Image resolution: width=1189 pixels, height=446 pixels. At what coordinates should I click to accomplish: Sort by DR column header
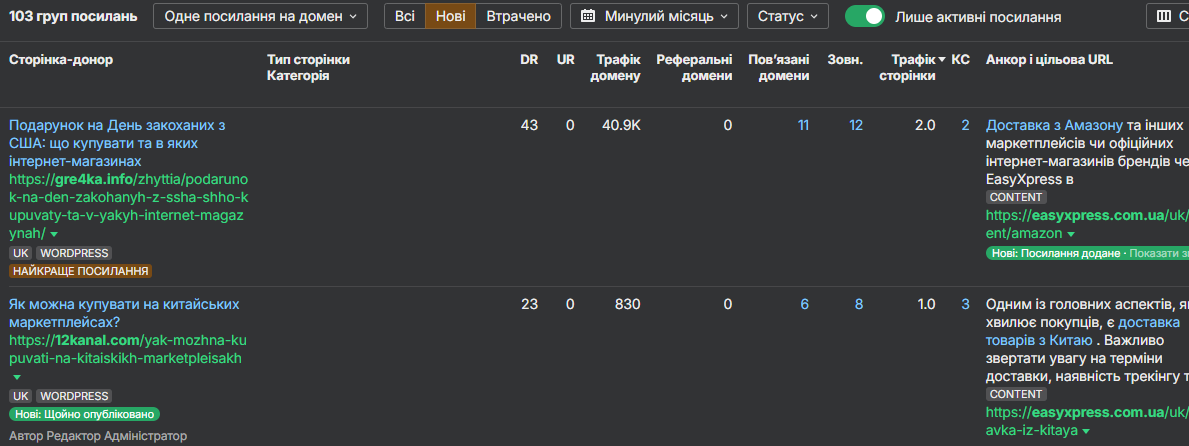[x=529, y=60]
